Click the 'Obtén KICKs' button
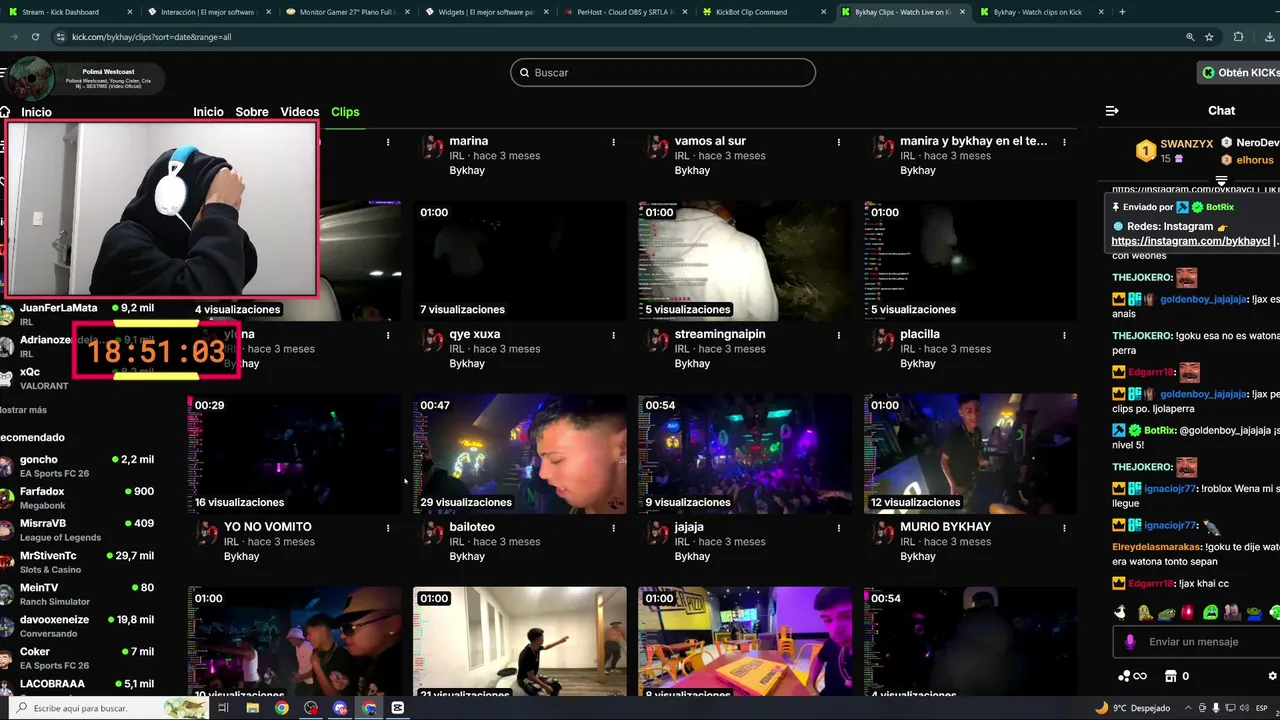 pos(1239,73)
